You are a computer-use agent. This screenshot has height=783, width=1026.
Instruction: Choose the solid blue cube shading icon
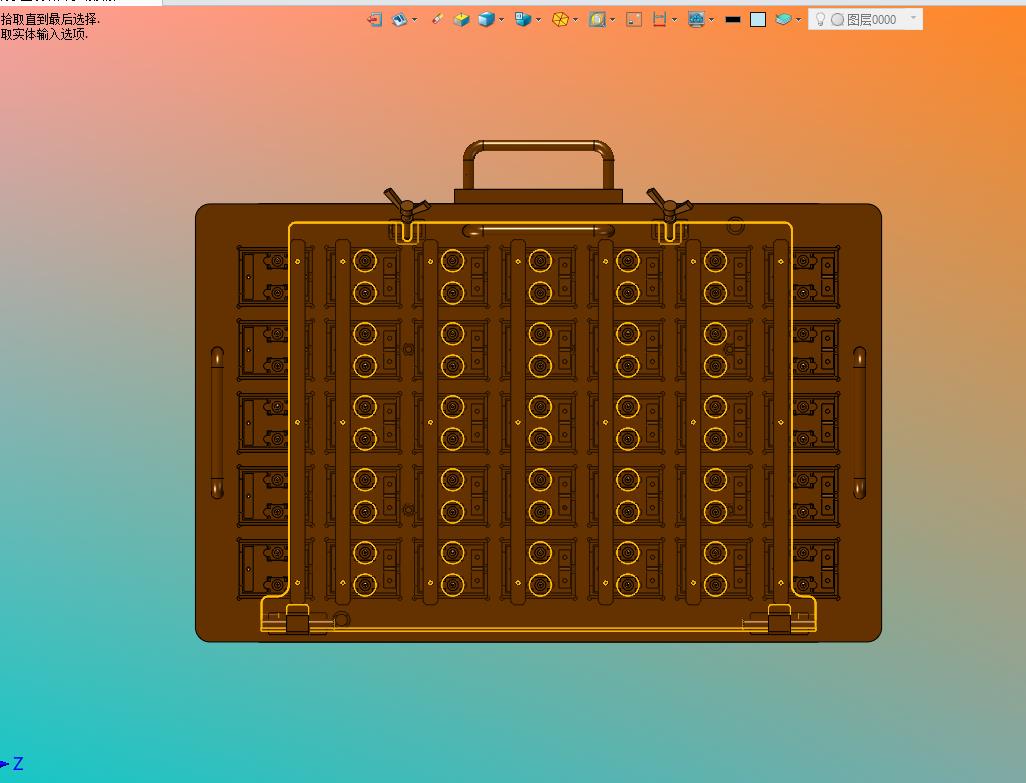pyautogui.click(x=486, y=20)
